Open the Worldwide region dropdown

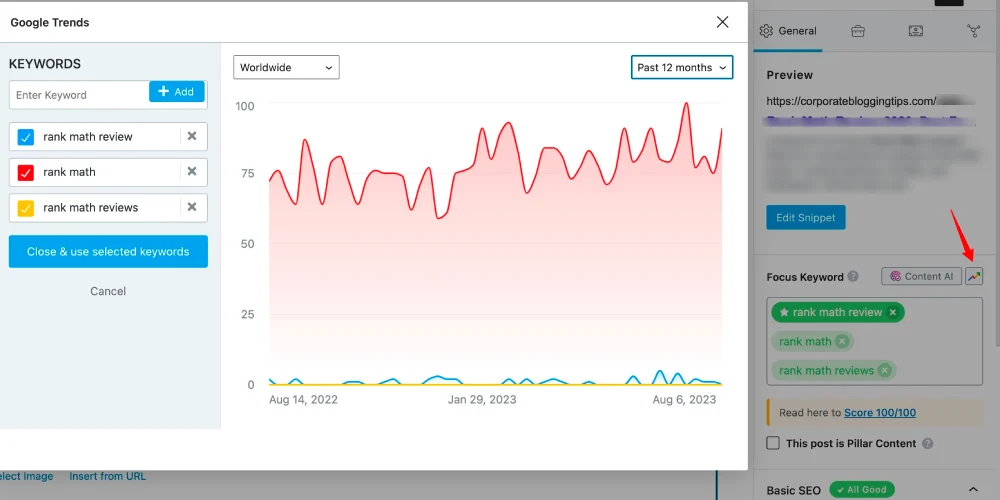[x=286, y=68]
